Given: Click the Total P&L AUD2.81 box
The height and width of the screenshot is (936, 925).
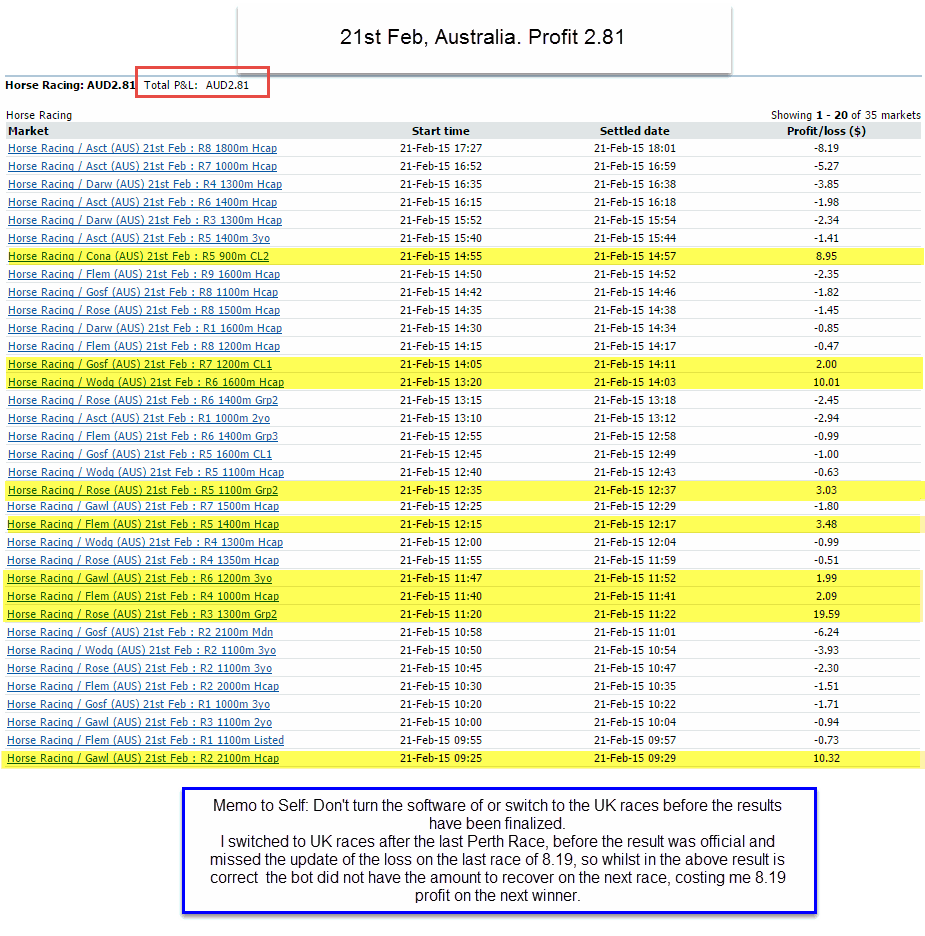Looking at the screenshot, I should pos(203,86).
